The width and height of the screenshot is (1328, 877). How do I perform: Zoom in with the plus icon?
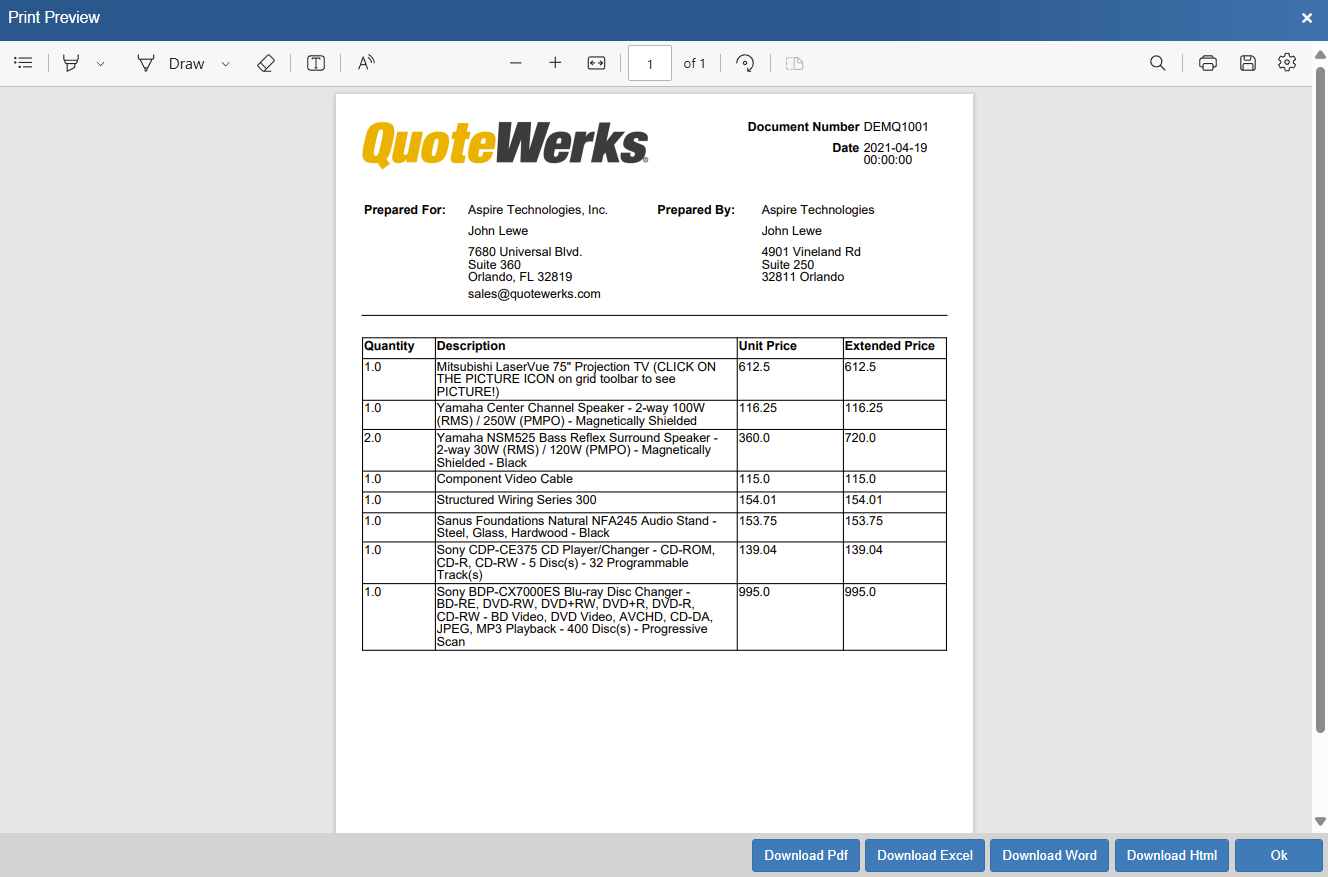tap(555, 63)
